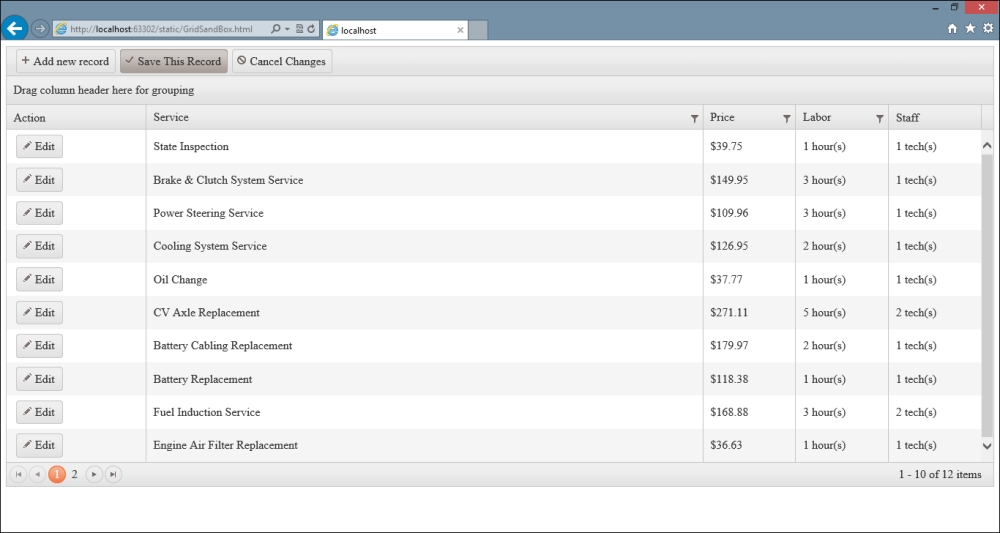1000x533 pixels.
Task: Go to previous page of grid
Action: click(38, 474)
